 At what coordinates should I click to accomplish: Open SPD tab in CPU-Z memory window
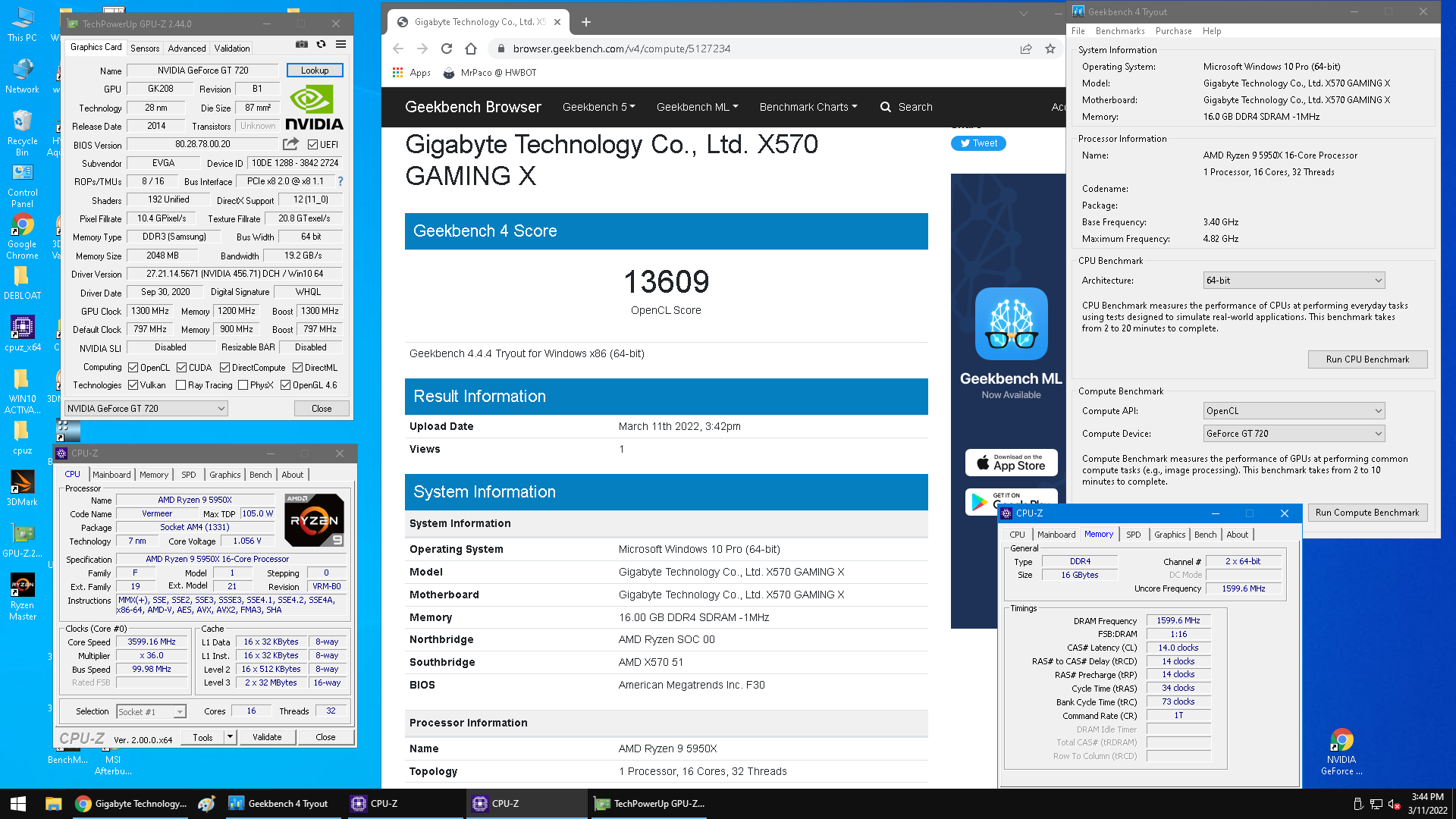tap(1133, 534)
